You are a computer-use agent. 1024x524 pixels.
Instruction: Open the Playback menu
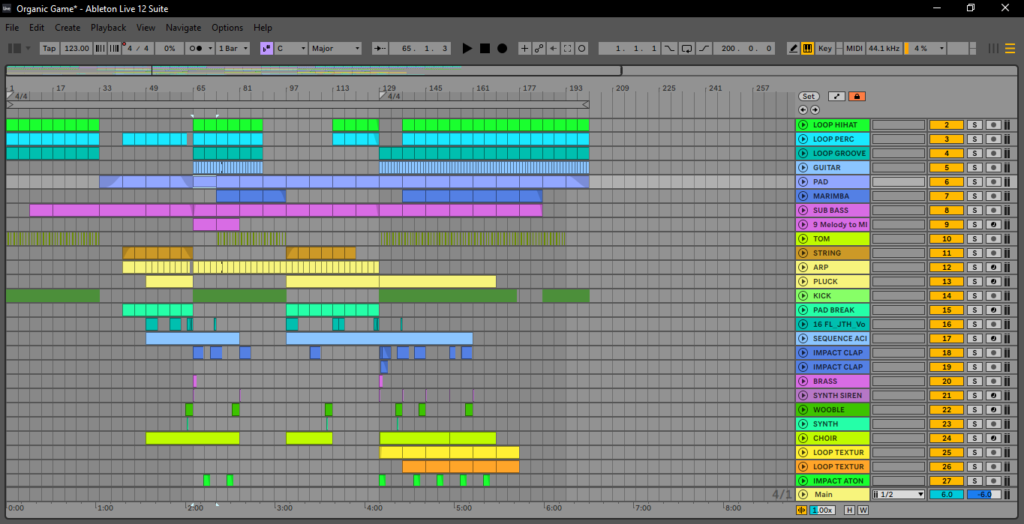coord(108,28)
